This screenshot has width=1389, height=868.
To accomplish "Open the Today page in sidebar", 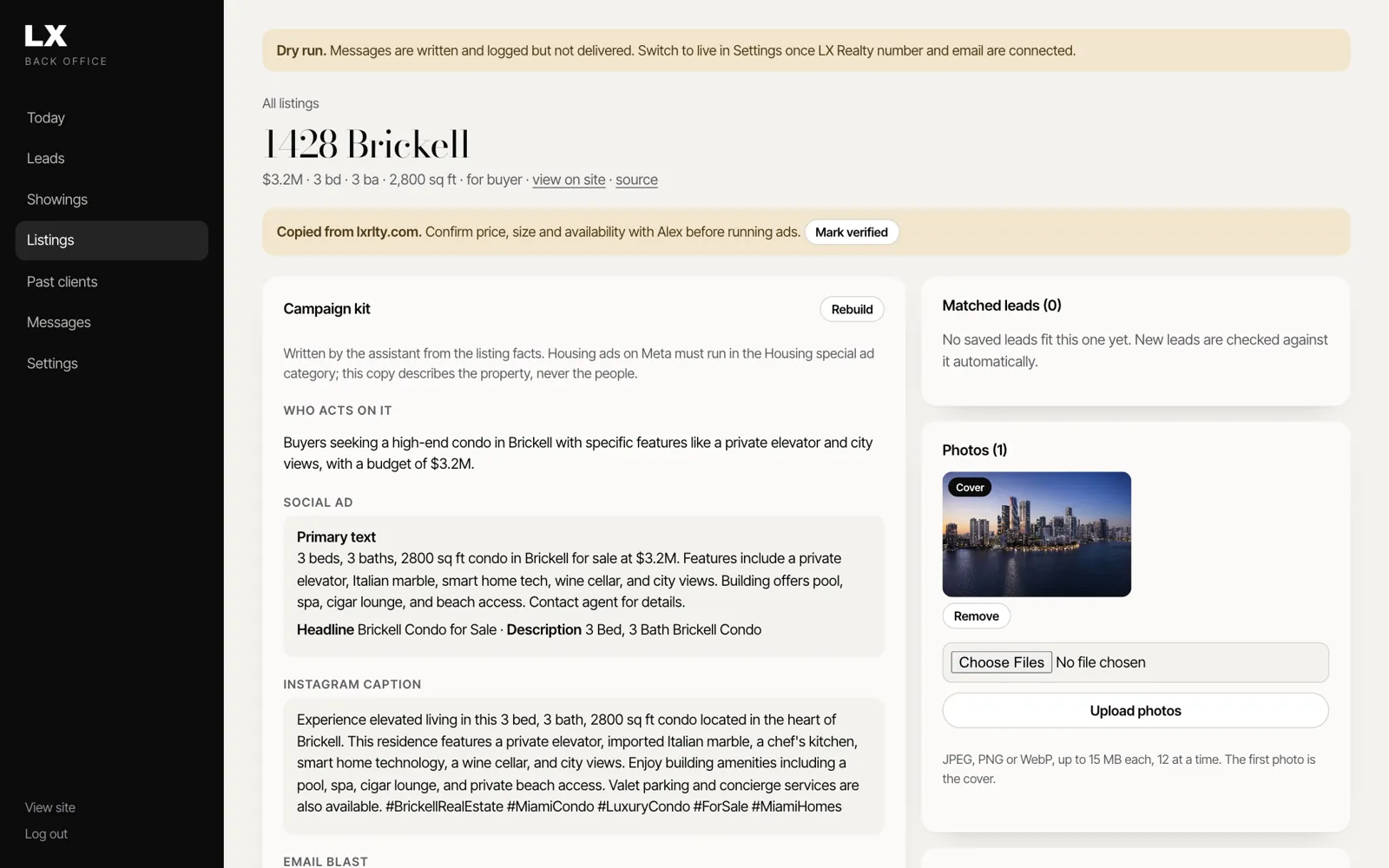I will click(46, 118).
